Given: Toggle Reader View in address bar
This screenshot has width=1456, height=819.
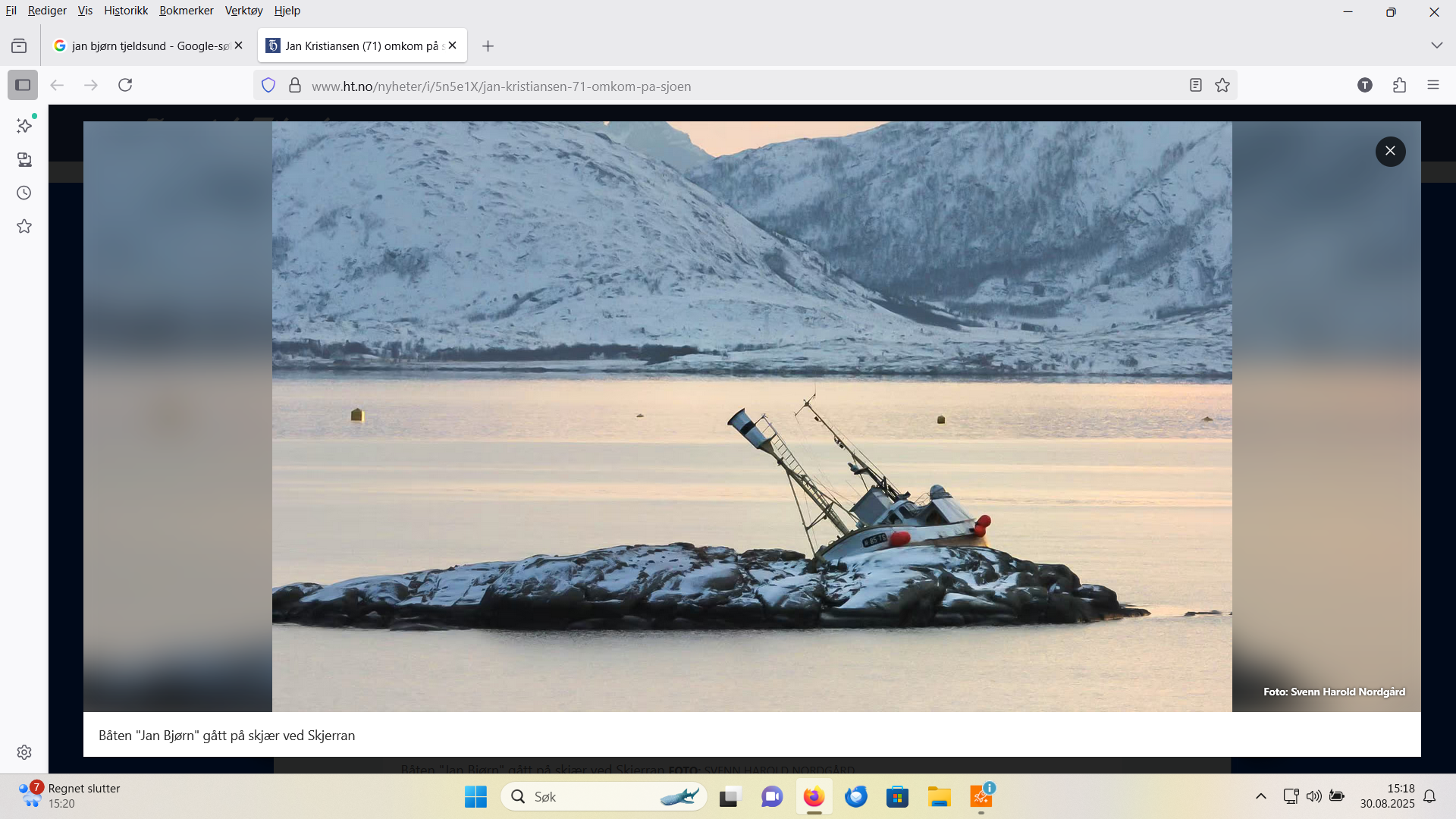Looking at the screenshot, I should (1196, 86).
